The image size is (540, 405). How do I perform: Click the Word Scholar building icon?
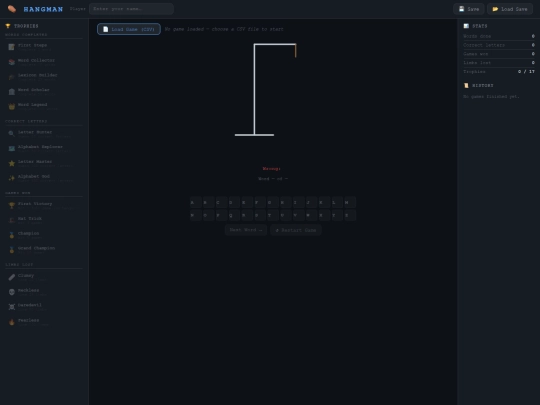point(12,92)
